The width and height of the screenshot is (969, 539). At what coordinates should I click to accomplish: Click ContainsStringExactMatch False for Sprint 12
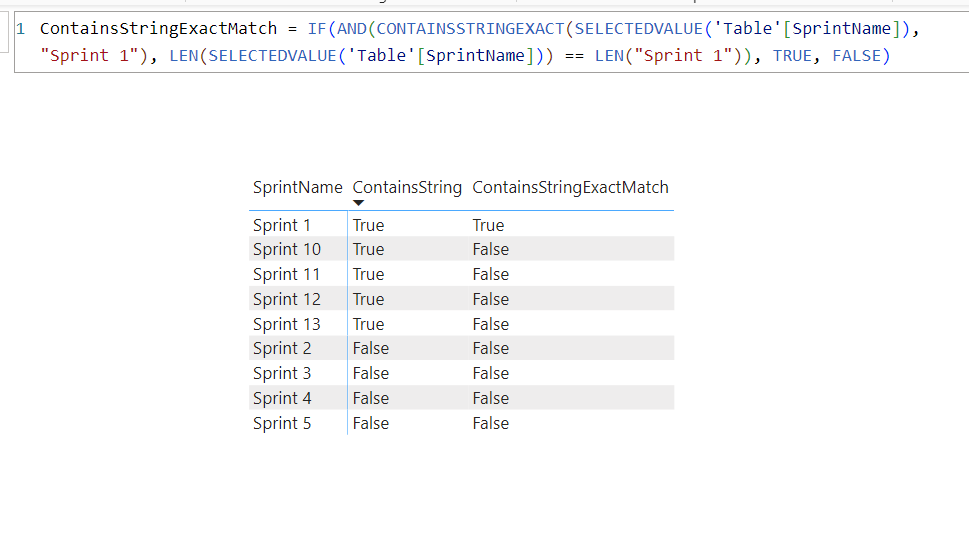491,299
